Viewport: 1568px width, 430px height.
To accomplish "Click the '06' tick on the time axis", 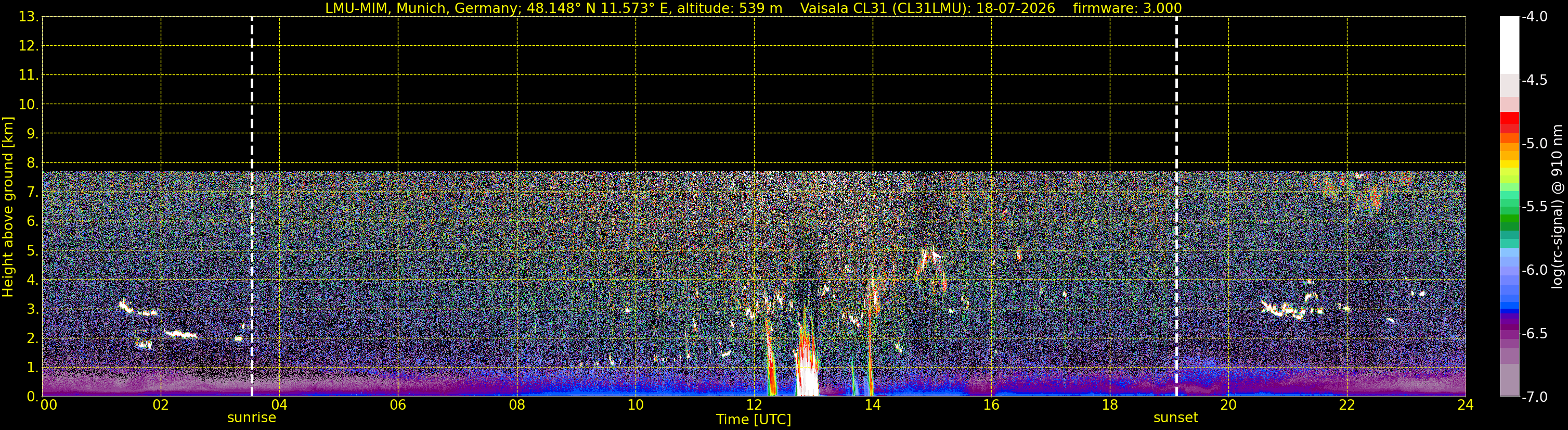I will click(398, 405).
